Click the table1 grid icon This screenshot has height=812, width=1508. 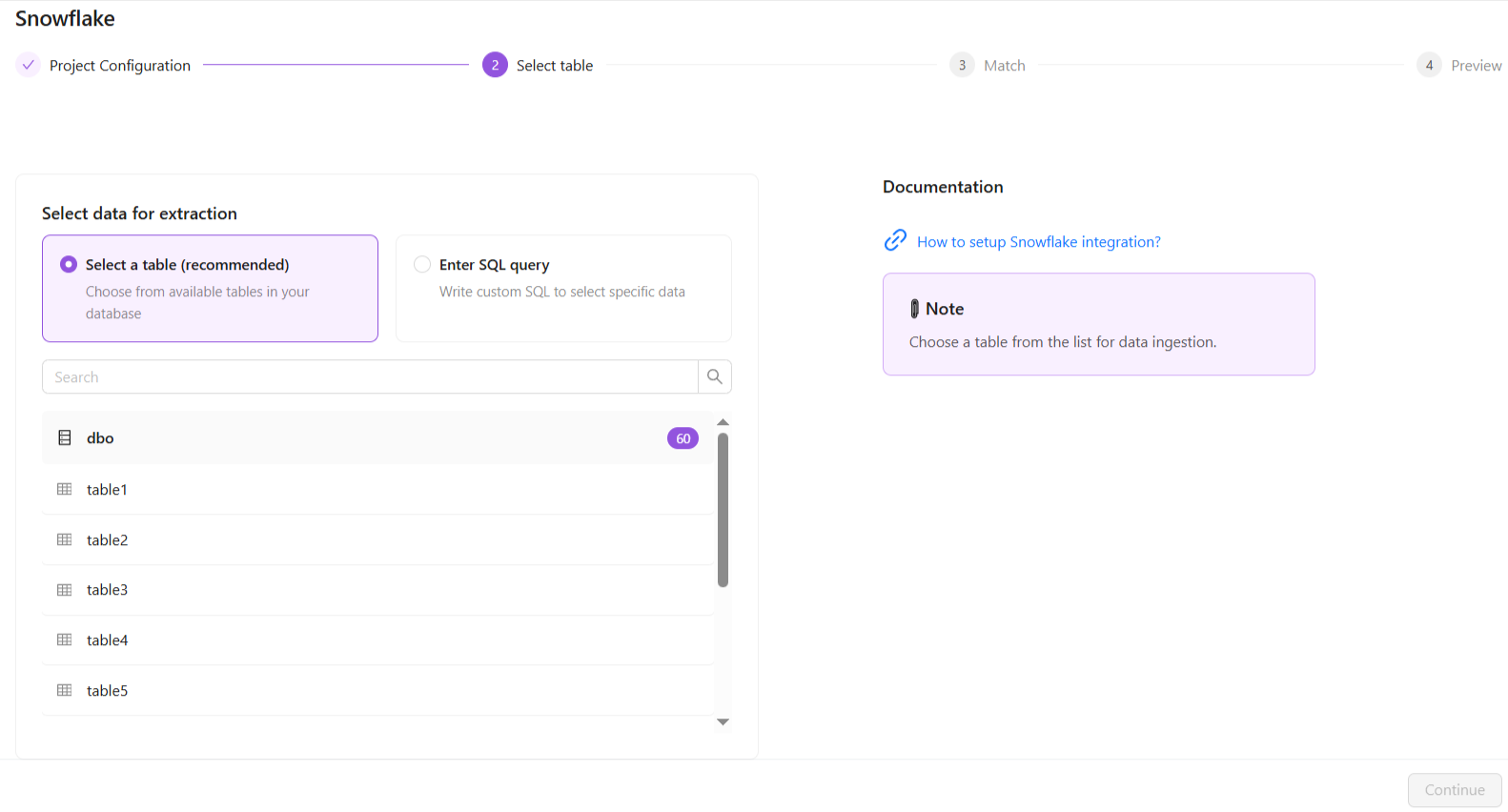point(65,489)
